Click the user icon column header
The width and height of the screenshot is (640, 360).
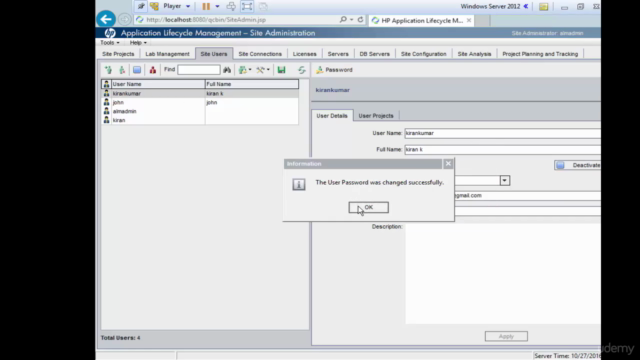tap(107, 84)
